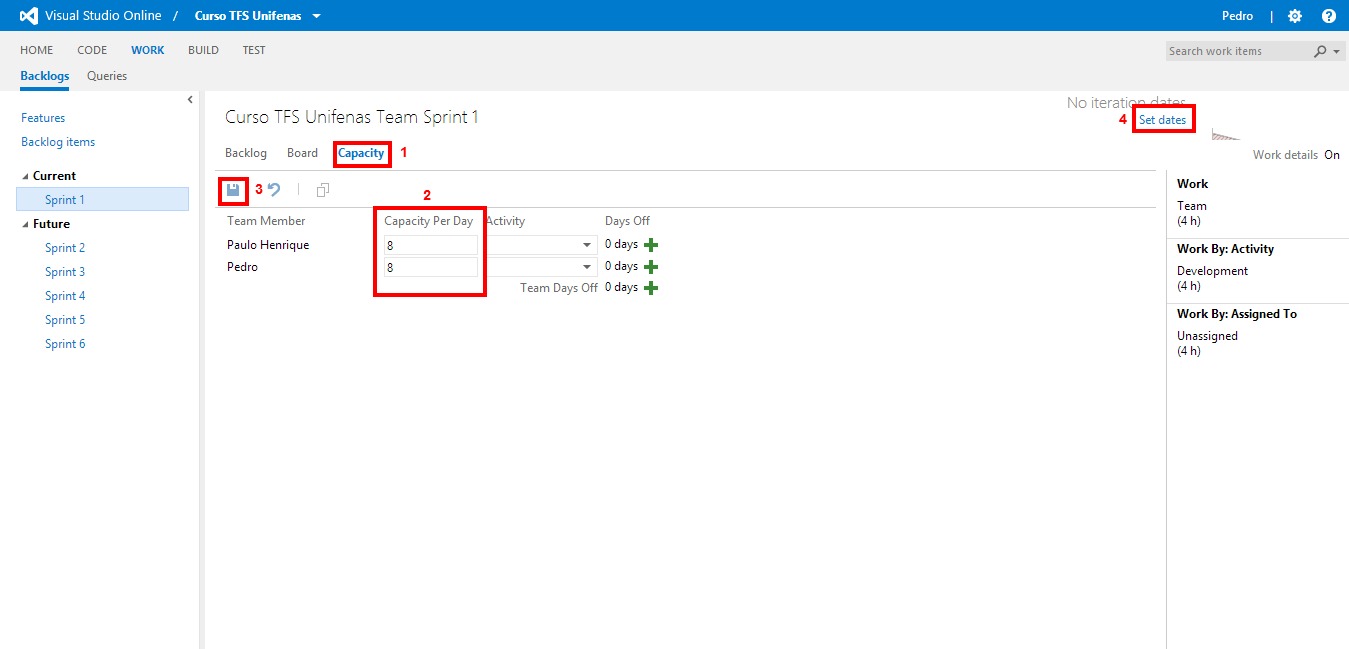Screen dimensions: 1349x649
Task: Click the Development activity label
Action: (x=1213, y=271)
